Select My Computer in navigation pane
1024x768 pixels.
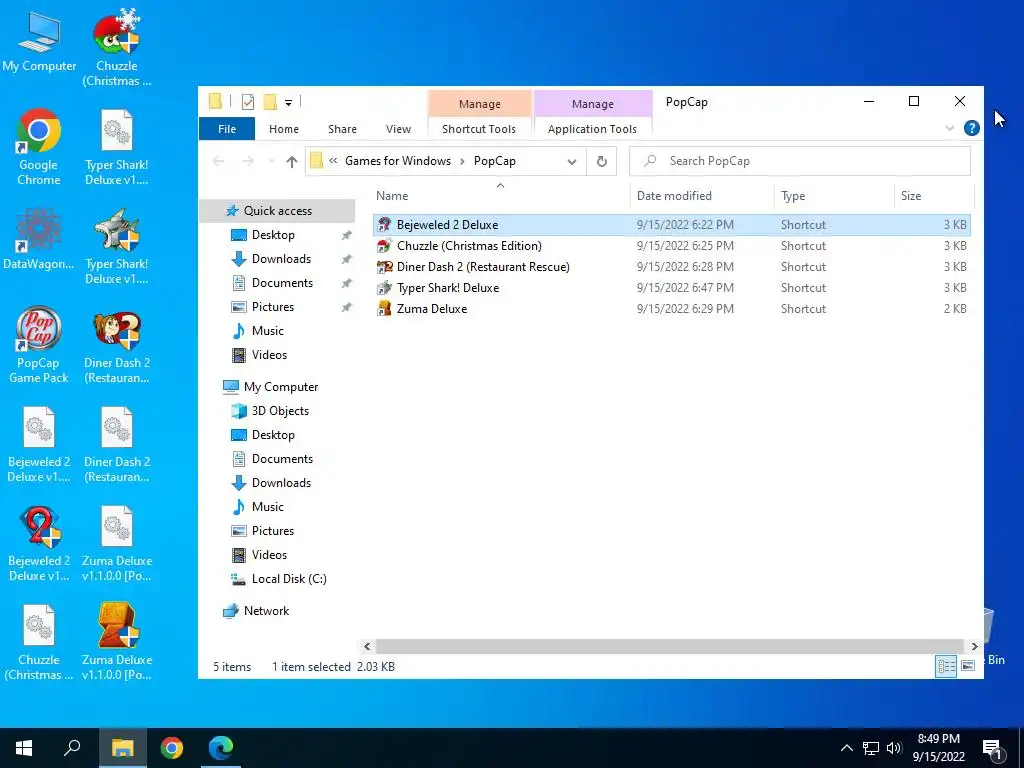pos(281,387)
